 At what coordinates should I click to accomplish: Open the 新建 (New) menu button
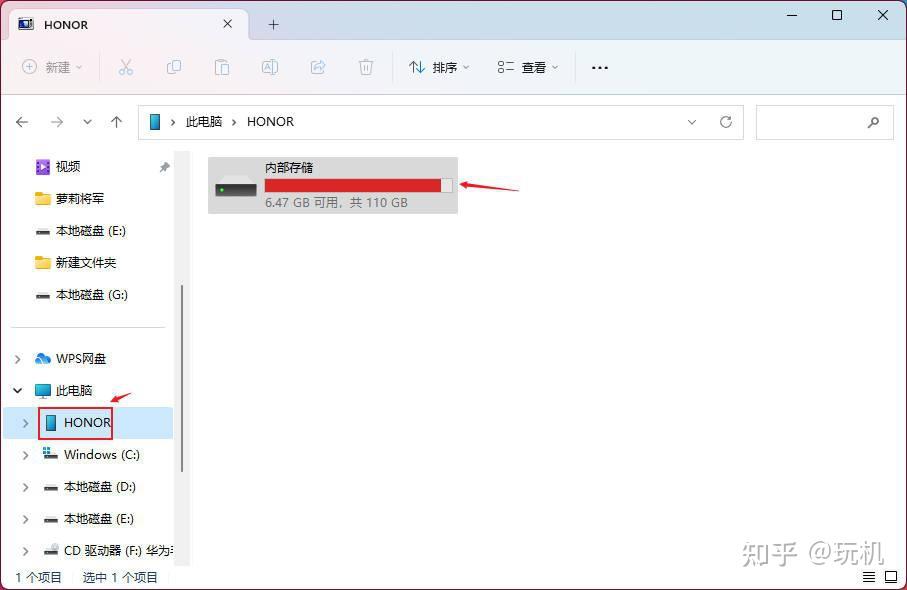tap(52, 67)
